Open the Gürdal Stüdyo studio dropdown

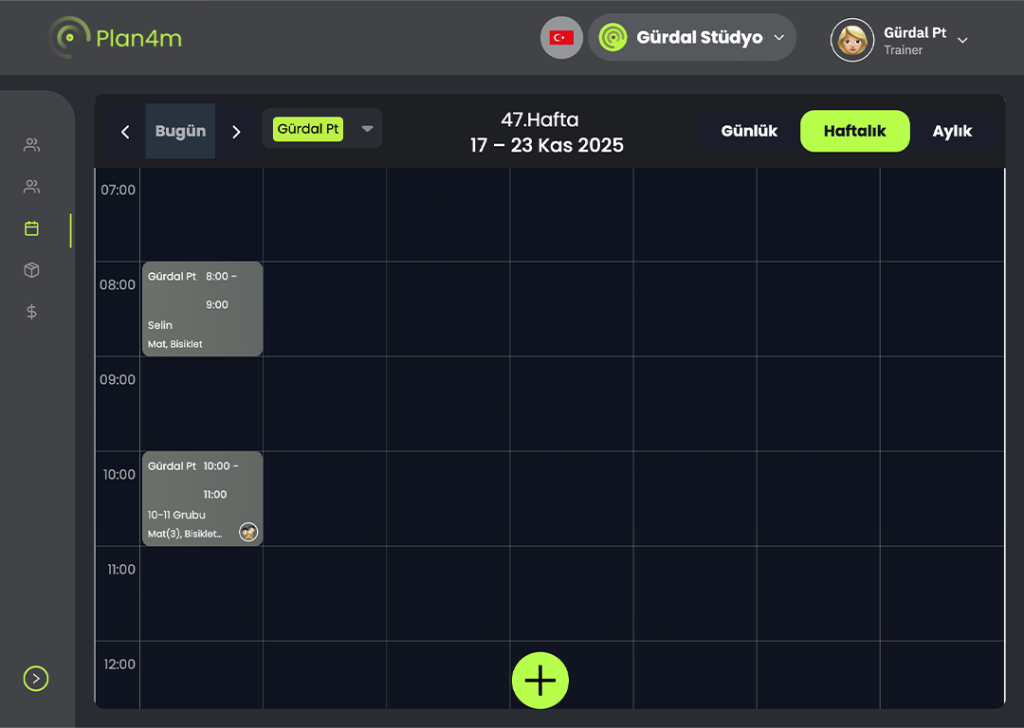coord(692,38)
